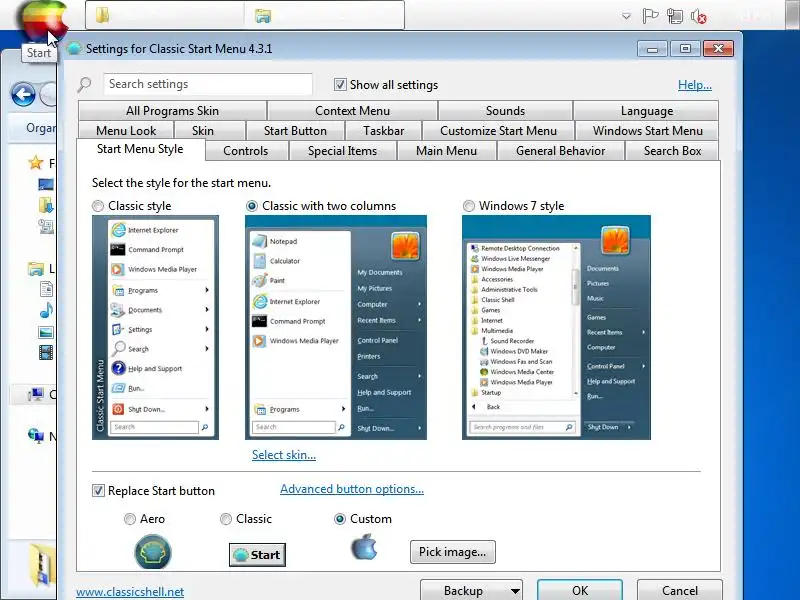Choose the Classic button radio option
The width and height of the screenshot is (800, 600).
click(226, 519)
